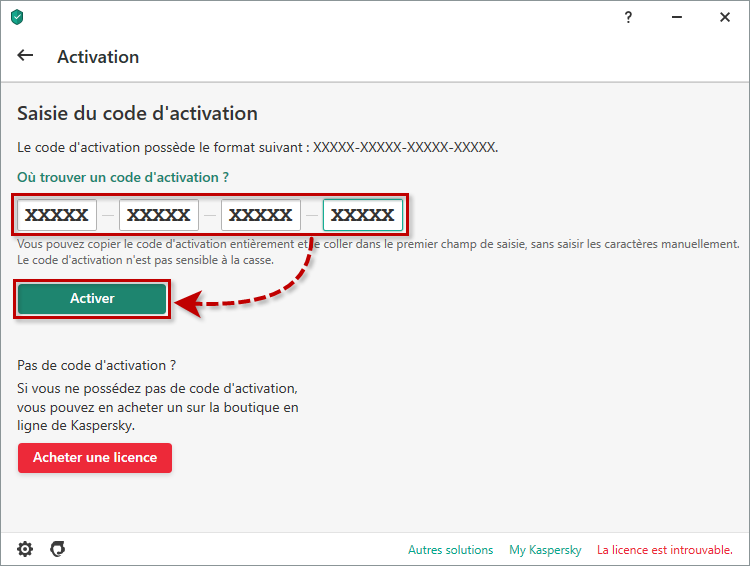Open 'Où trouver un code d'activation ?' link

123,178
